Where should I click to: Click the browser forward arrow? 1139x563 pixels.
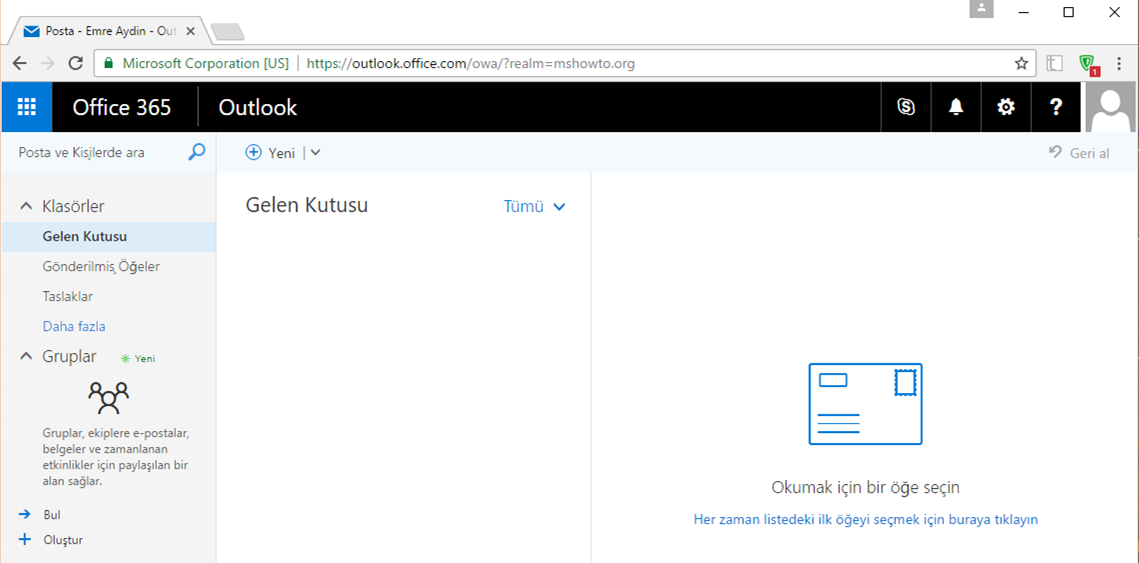[47, 63]
